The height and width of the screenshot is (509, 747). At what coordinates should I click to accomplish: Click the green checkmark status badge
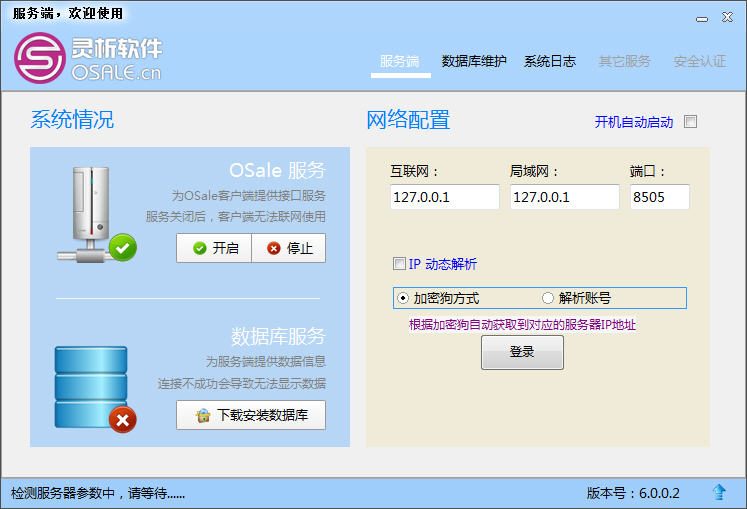(122, 247)
